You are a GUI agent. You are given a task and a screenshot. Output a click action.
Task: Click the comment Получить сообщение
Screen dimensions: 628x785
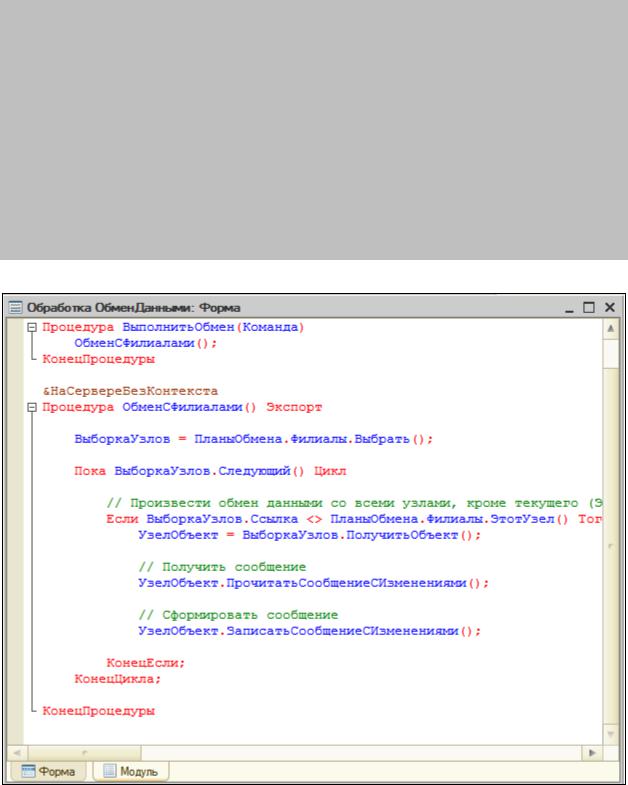(222, 567)
